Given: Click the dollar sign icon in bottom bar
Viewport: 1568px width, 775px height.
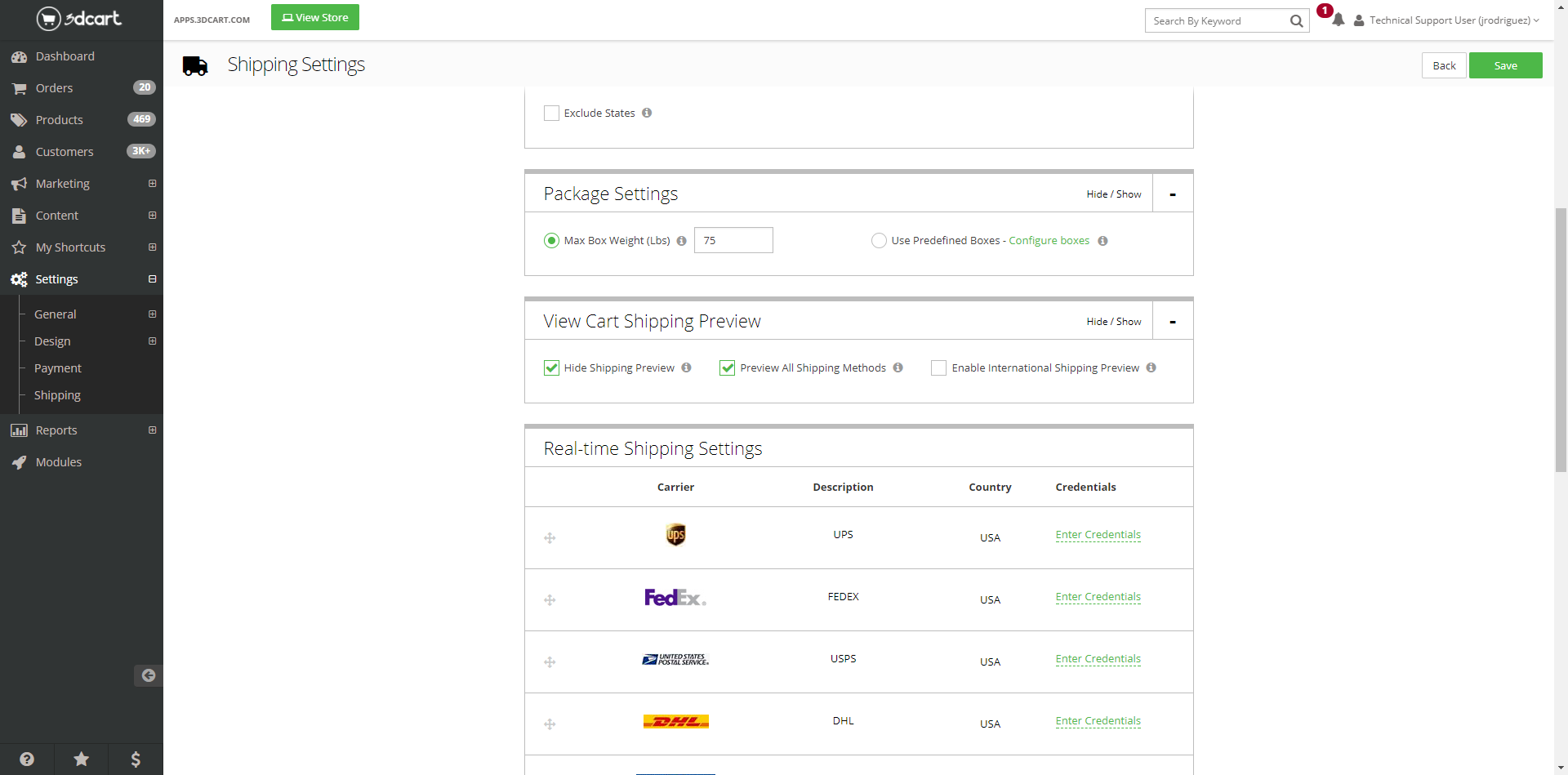Looking at the screenshot, I should click(136, 759).
